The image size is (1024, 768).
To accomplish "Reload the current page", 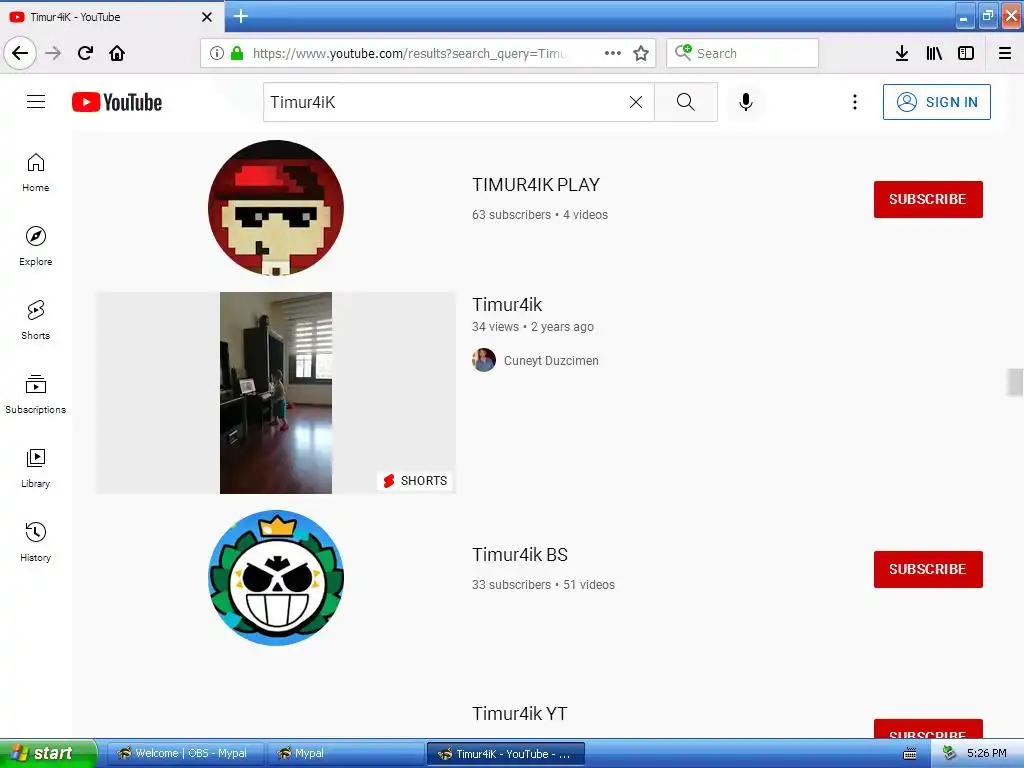I will 86,53.
